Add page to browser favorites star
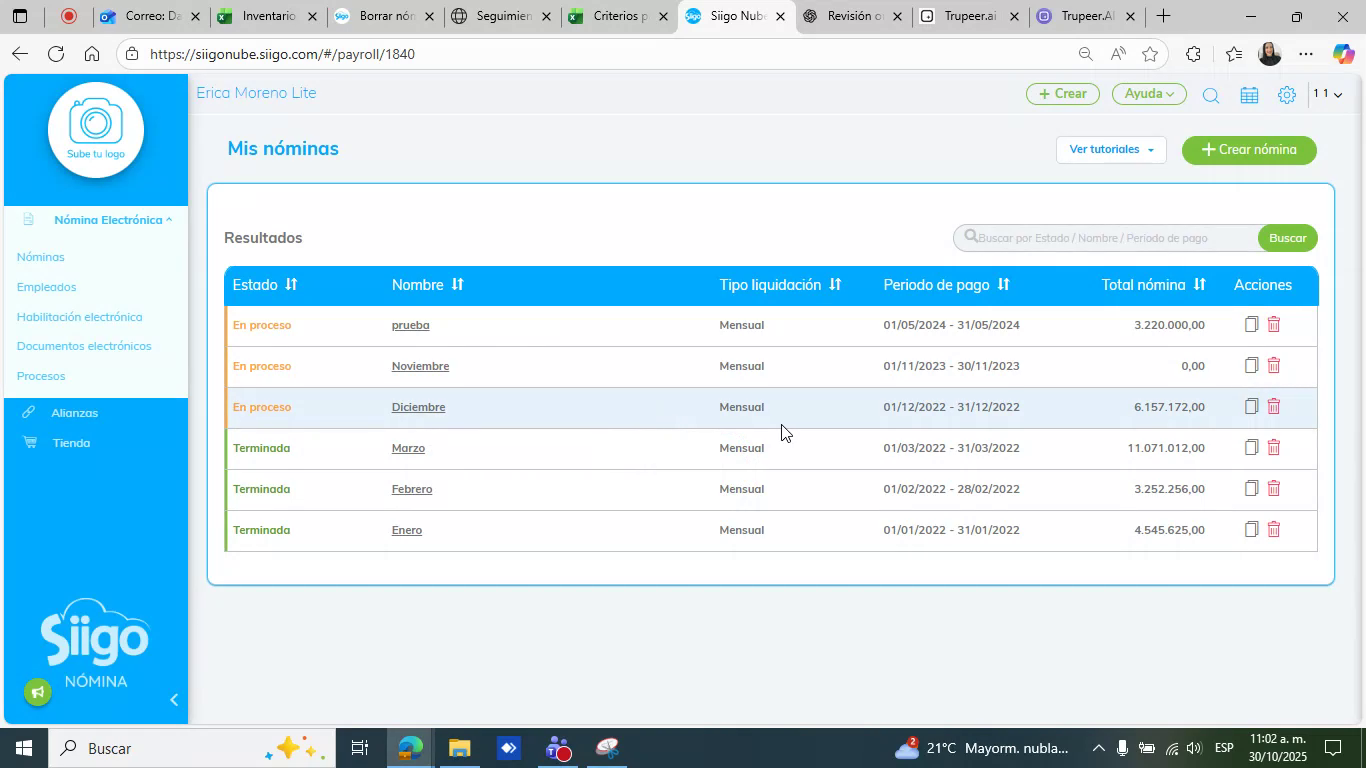1366x768 pixels. tap(1150, 54)
